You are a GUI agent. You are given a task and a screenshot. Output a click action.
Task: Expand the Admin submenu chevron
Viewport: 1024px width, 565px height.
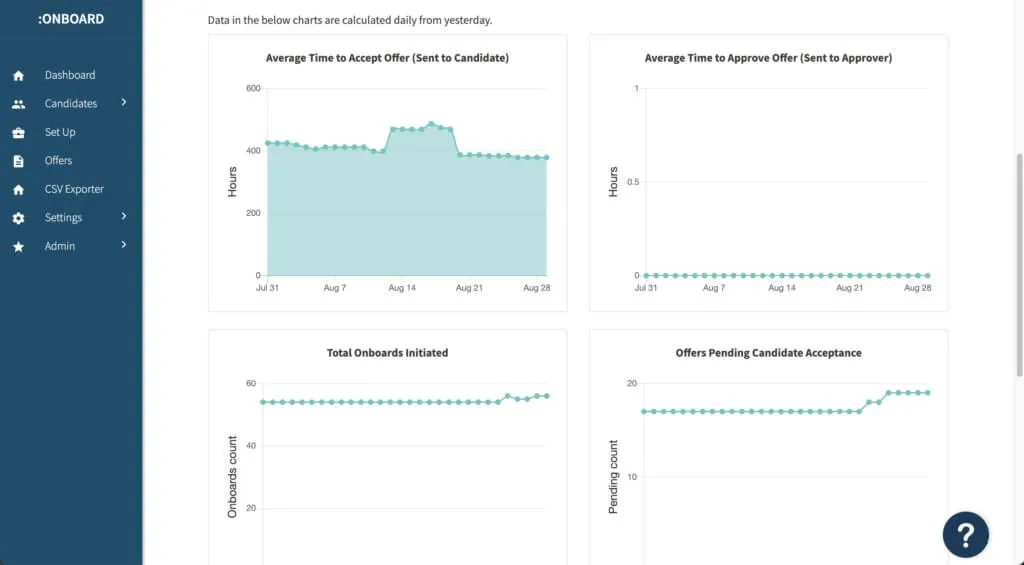(x=124, y=244)
